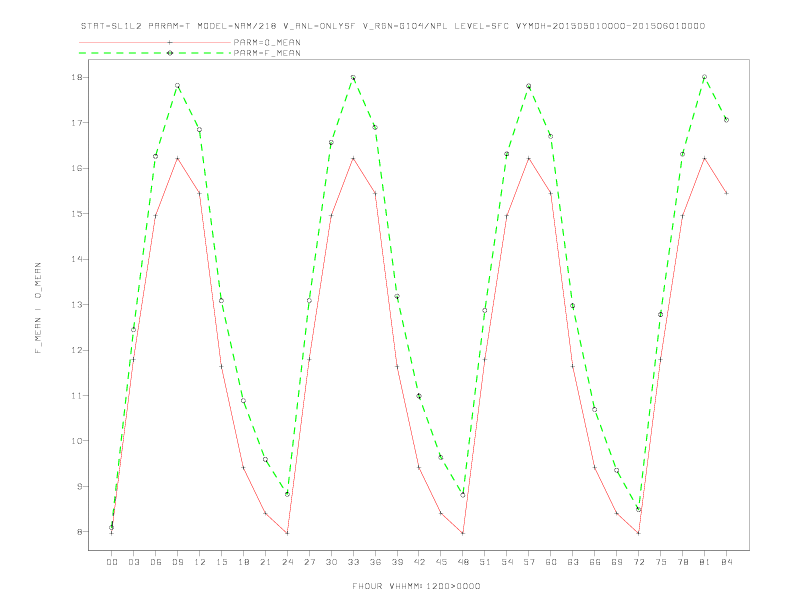Click the PARM=O_MEAN legend label
Screen dimensions: 792x612
click(x=267, y=42)
